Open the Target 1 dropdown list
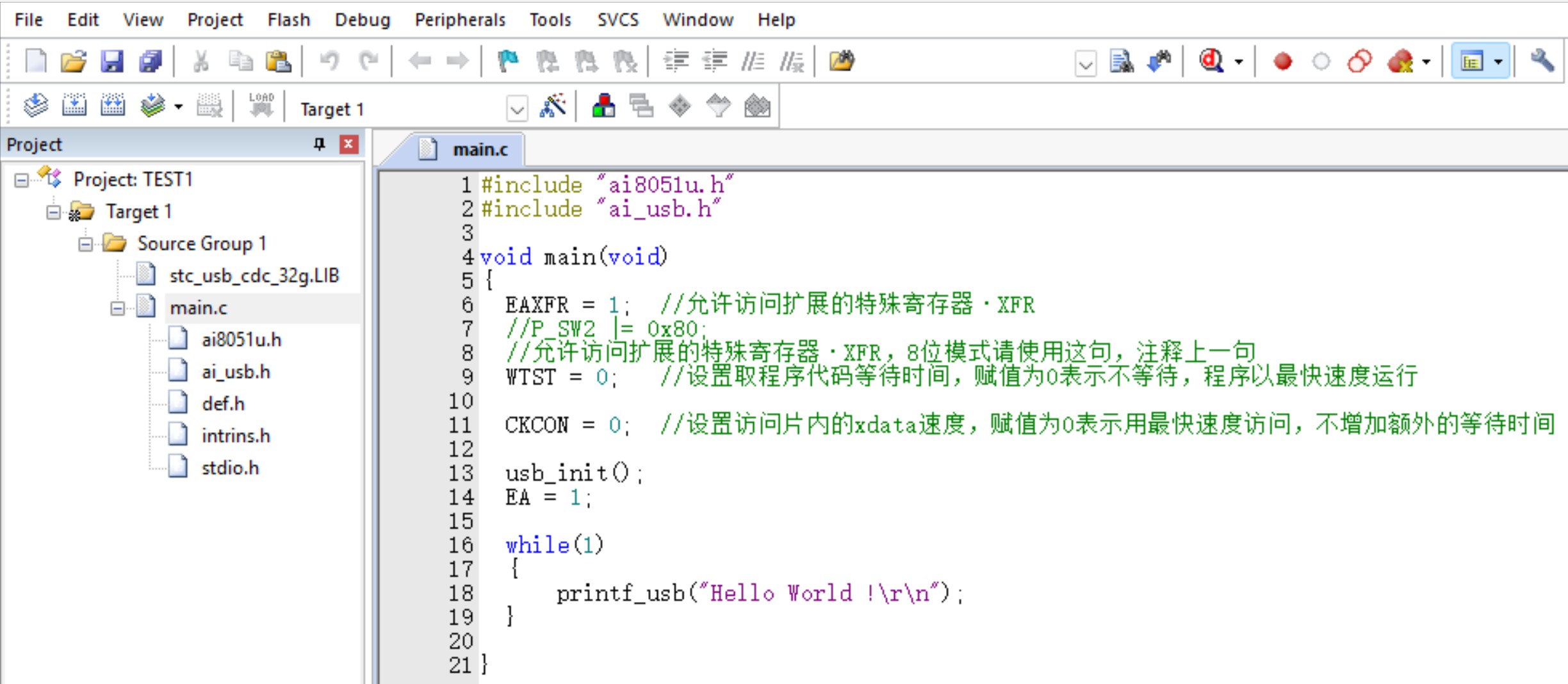The image size is (1568, 684). click(516, 109)
